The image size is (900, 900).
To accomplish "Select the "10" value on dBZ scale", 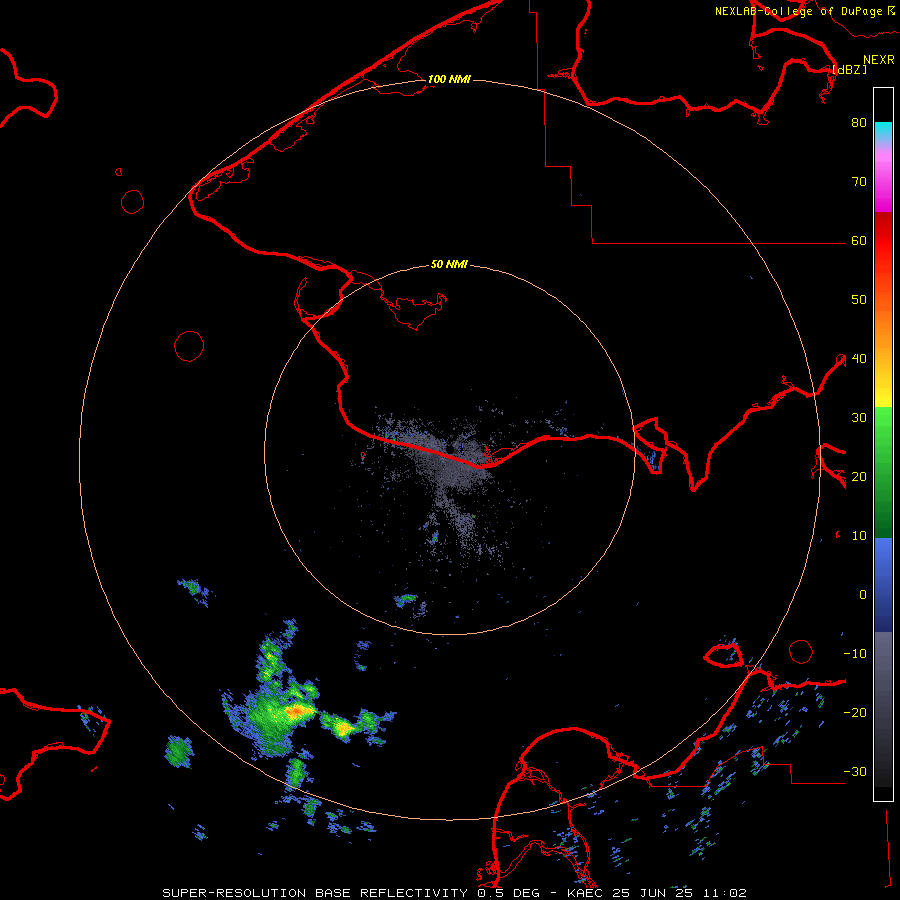I will [859, 536].
